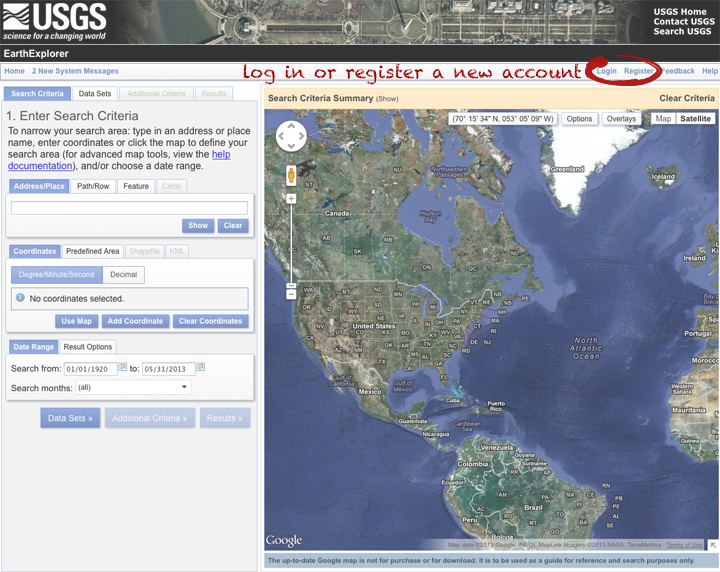Expand the Search months dropdown
The height and width of the screenshot is (572, 720).
point(134,387)
